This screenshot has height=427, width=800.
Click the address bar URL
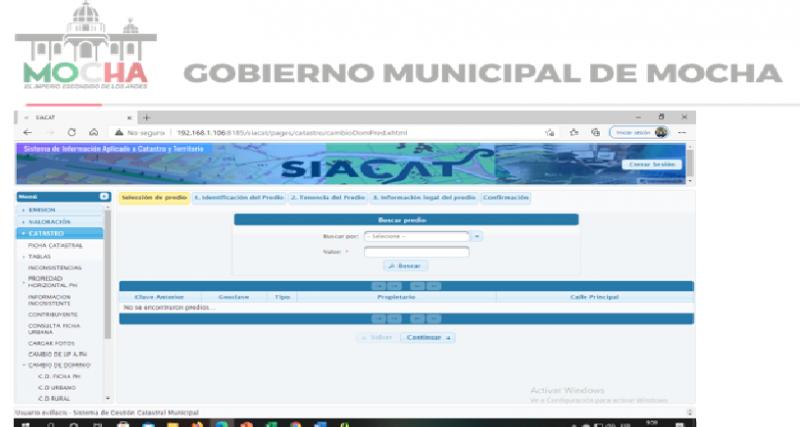pos(292,133)
